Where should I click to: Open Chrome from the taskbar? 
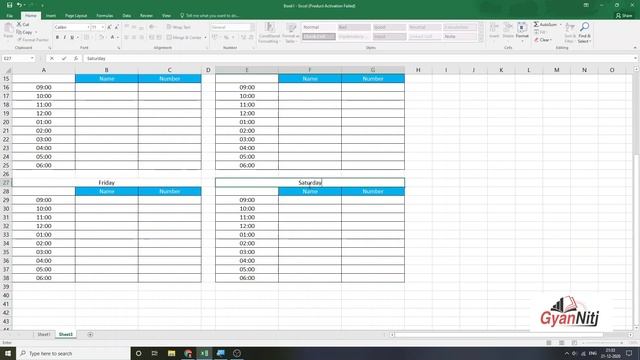click(188, 353)
